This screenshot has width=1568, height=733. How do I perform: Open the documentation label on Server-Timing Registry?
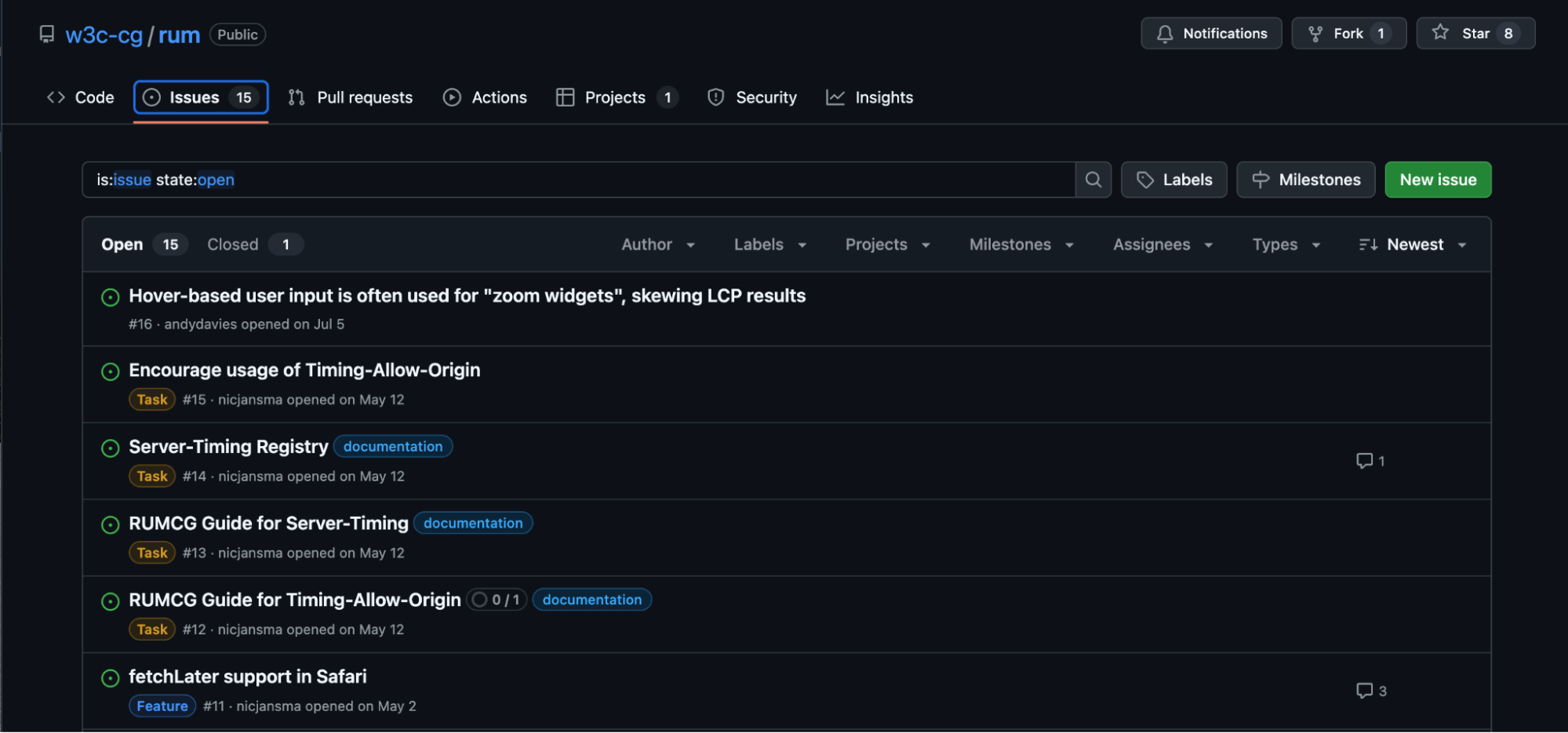coord(393,446)
